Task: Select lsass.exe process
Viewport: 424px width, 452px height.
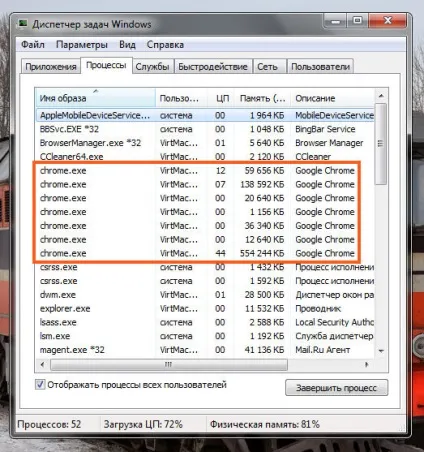Action: (x=205, y=322)
